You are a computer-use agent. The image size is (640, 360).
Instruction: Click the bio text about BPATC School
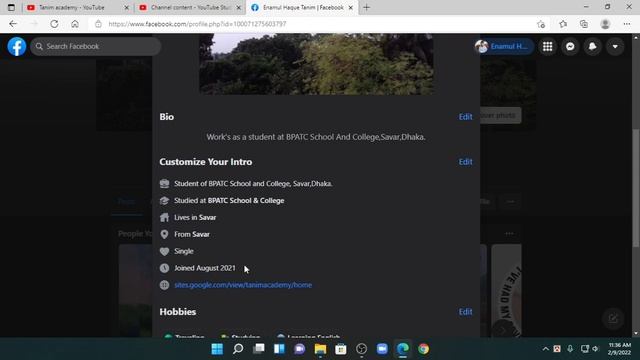[x=316, y=137]
